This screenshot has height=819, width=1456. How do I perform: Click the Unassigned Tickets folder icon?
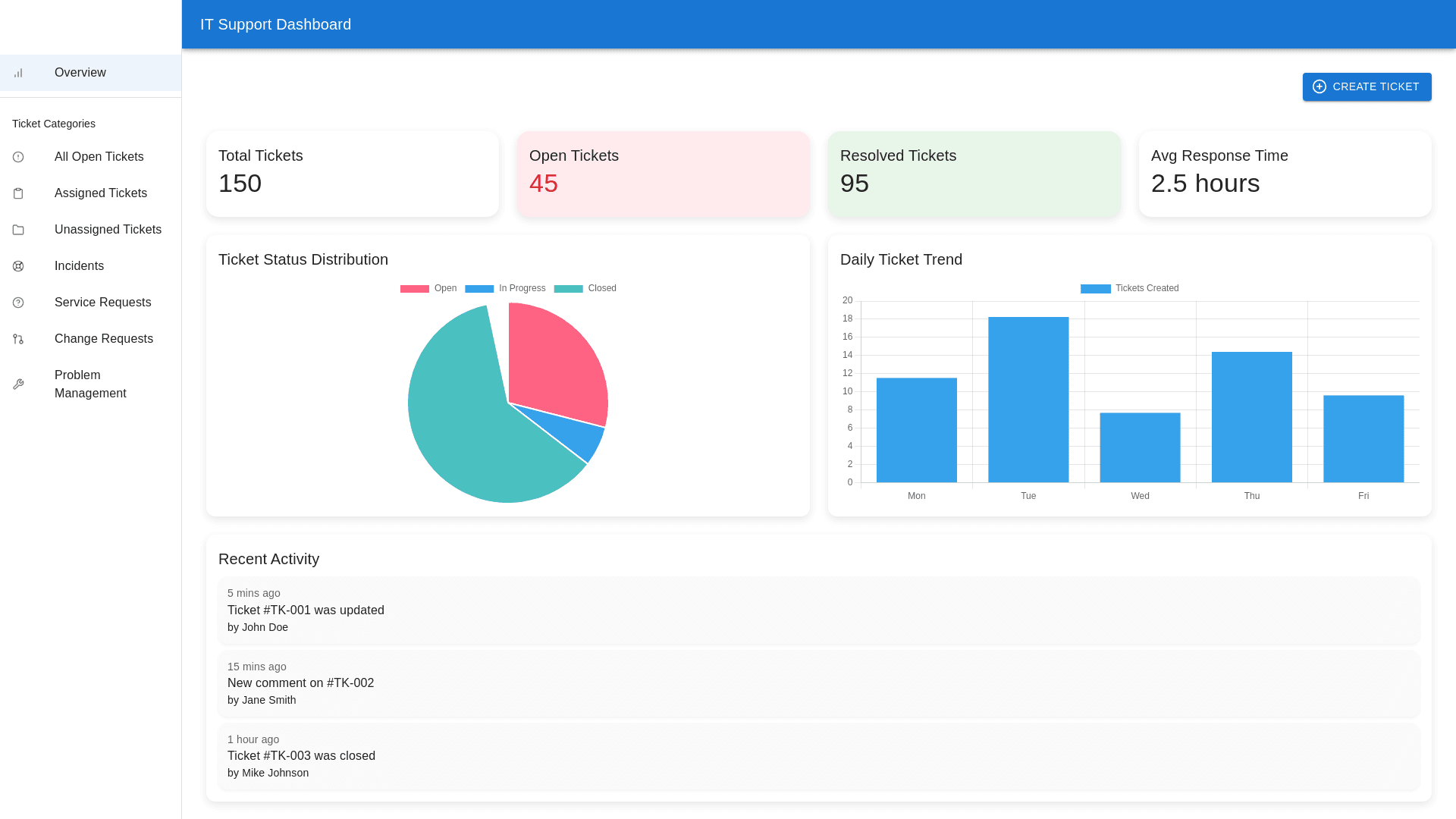pos(18,230)
